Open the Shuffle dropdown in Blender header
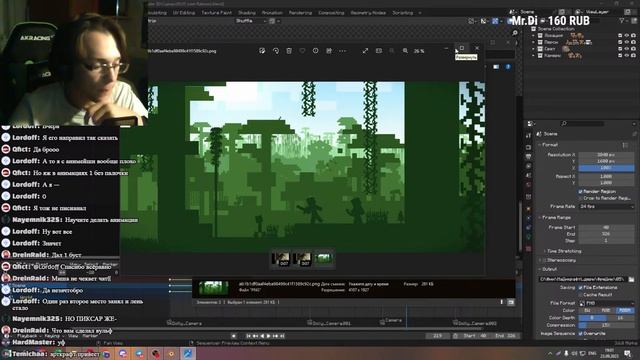Image resolution: width=640 pixels, height=360 pixels. point(251,21)
